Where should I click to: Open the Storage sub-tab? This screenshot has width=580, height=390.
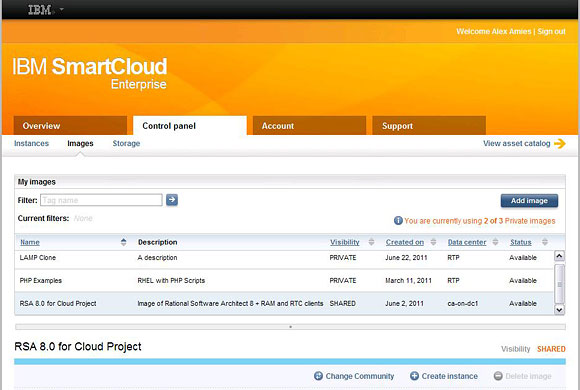126,144
